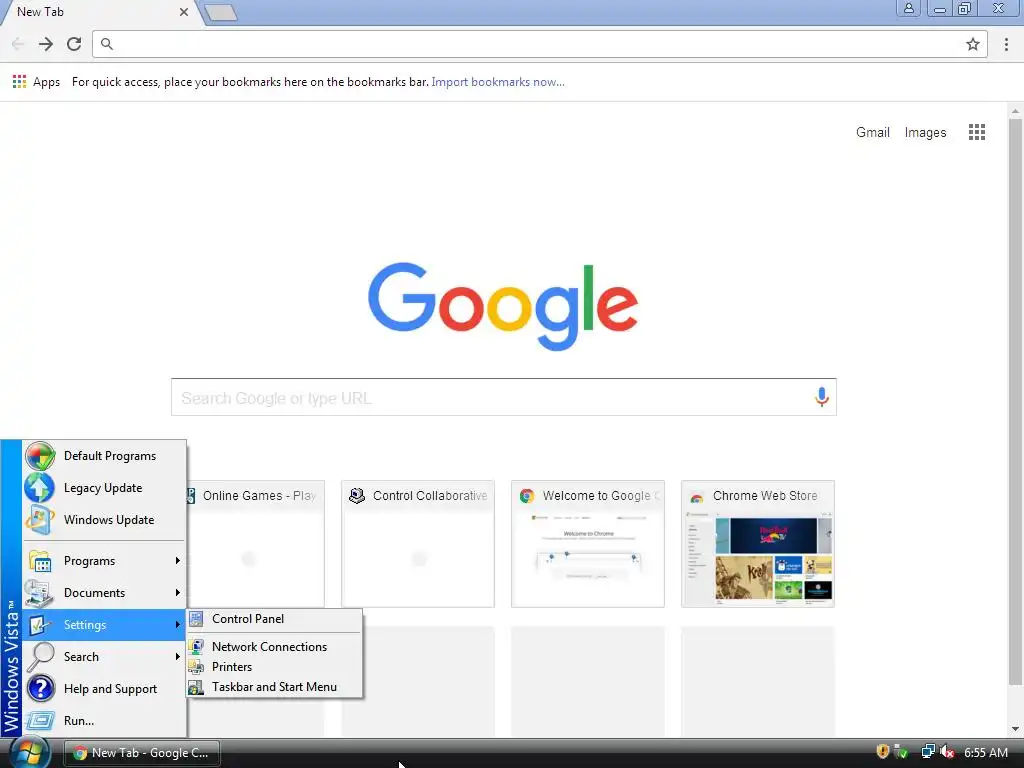This screenshot has height=768, width=1024.
Task: Bookmark this page with star icon
Action: [x=973, y=44]
